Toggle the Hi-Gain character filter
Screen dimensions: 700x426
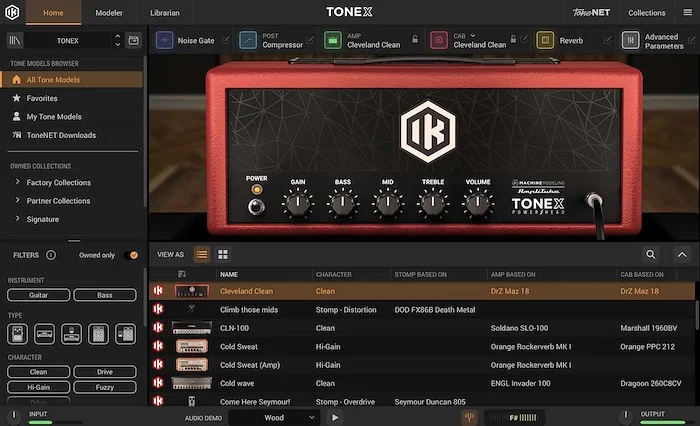[38, 387]
